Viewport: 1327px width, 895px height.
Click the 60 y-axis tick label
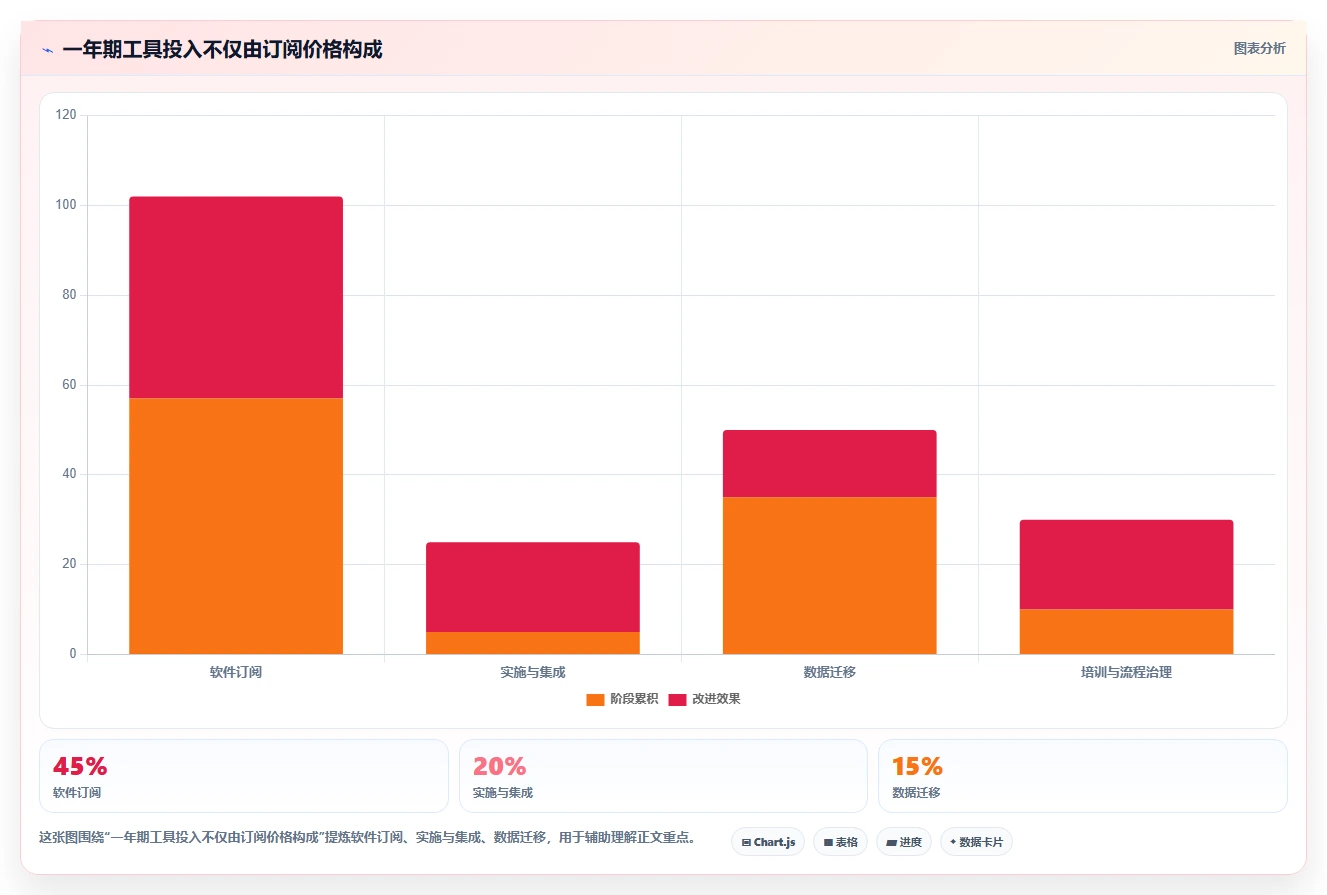pos(69,385)
